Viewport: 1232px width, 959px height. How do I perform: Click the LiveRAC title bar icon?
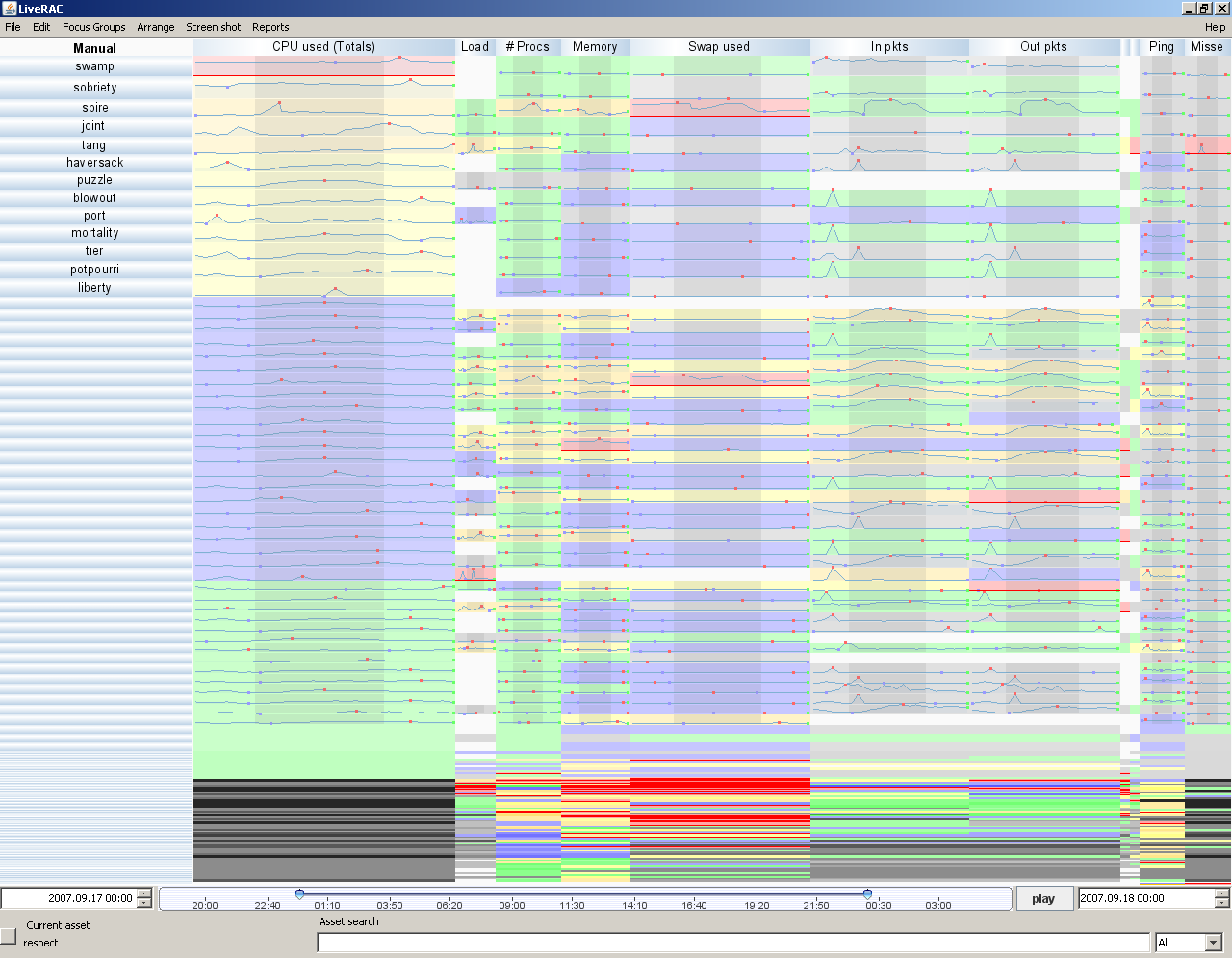click(x=9, y=9)
